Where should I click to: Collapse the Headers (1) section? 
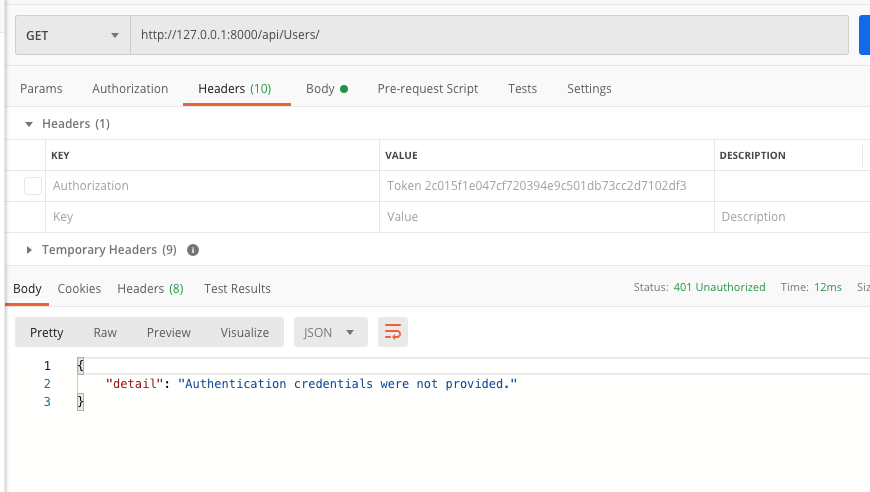tap(29, 124)
